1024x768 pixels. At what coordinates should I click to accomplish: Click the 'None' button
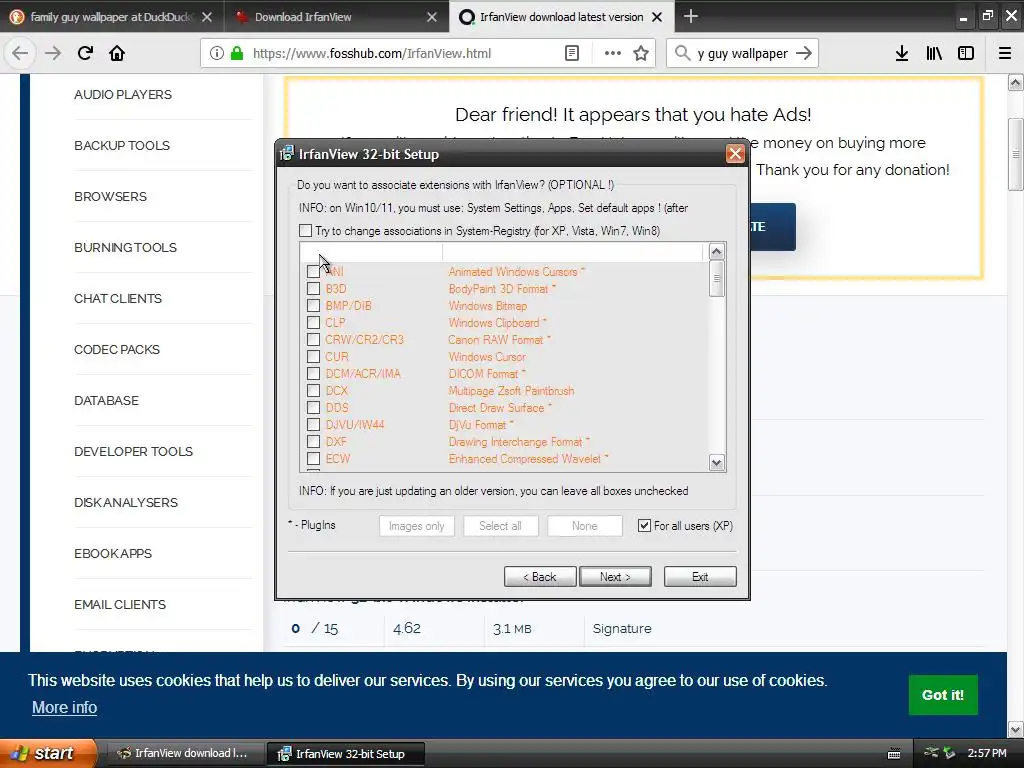click(x=584, y=526)
